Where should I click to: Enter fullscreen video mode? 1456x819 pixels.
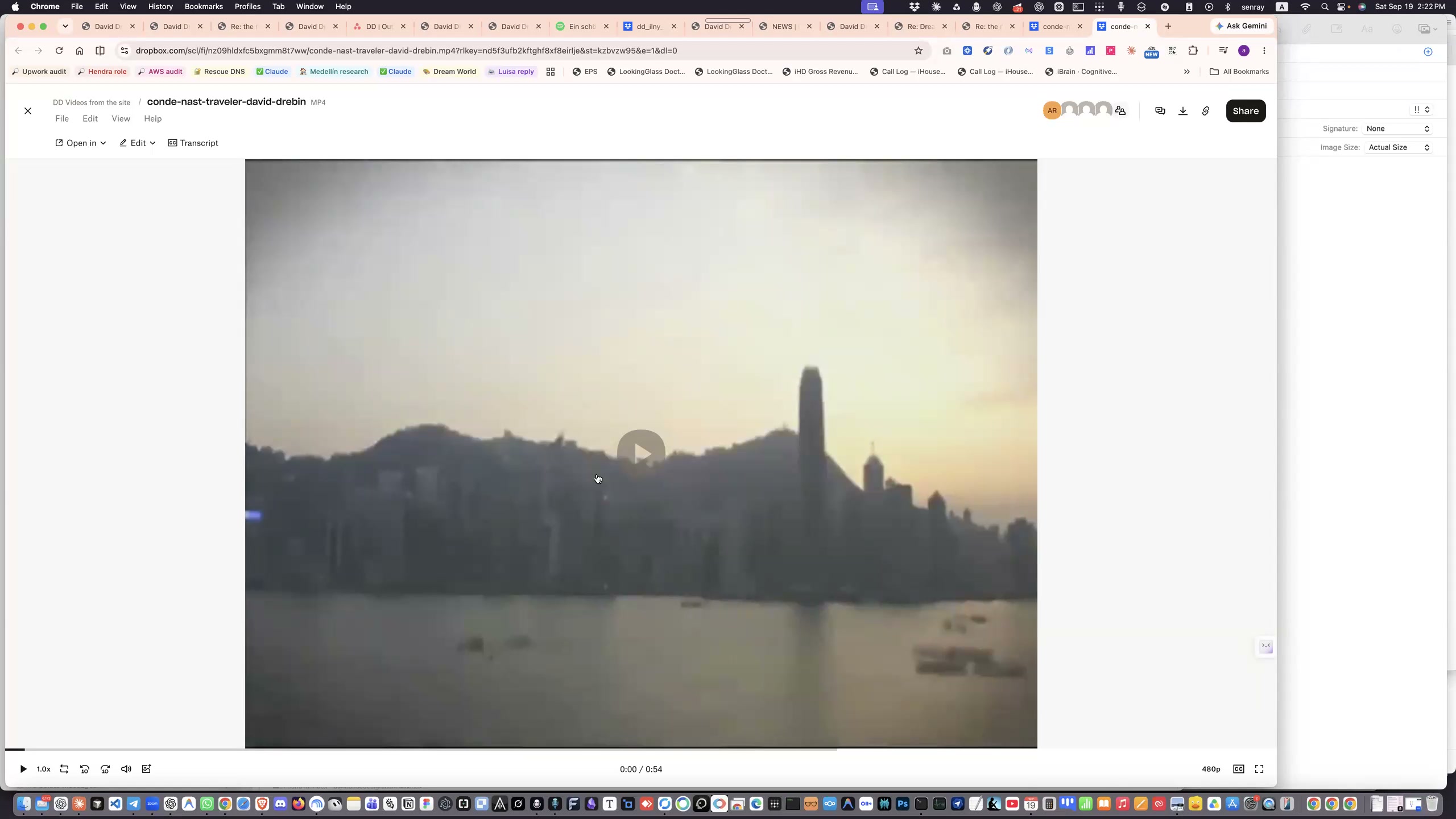[1259, 769]
